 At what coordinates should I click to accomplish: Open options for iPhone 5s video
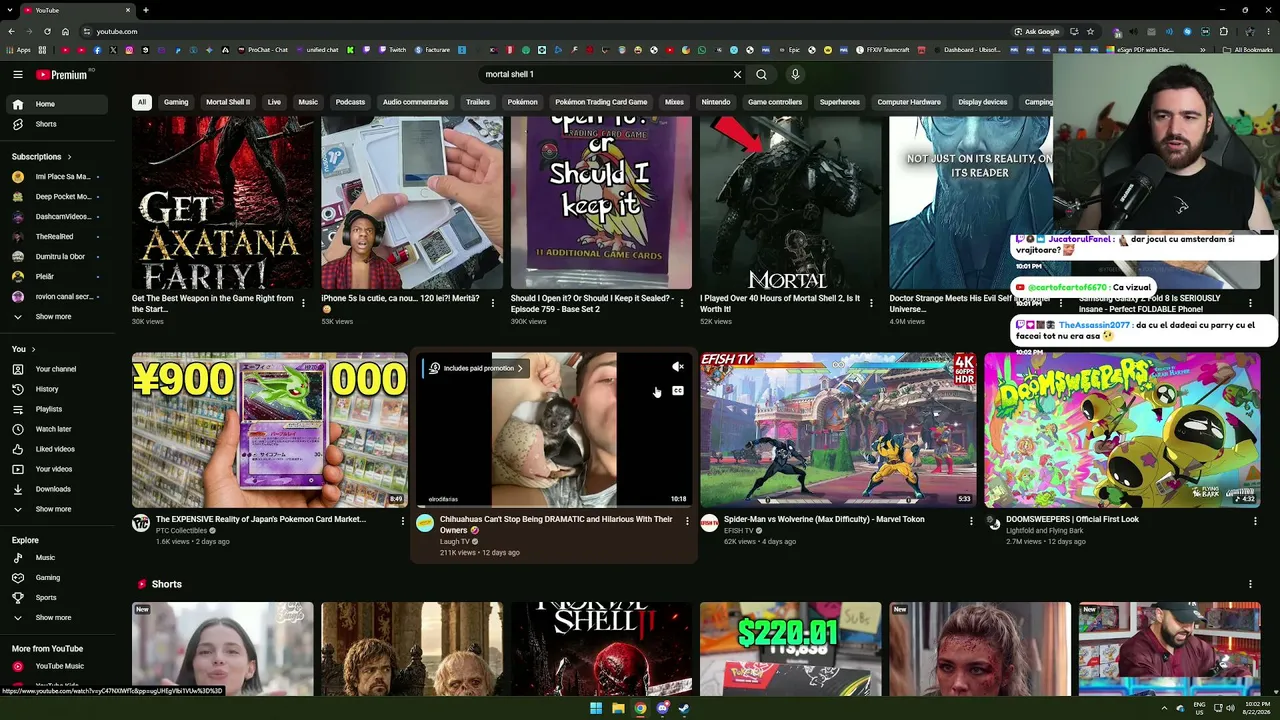pyautogui.click(x=492, y=303)
